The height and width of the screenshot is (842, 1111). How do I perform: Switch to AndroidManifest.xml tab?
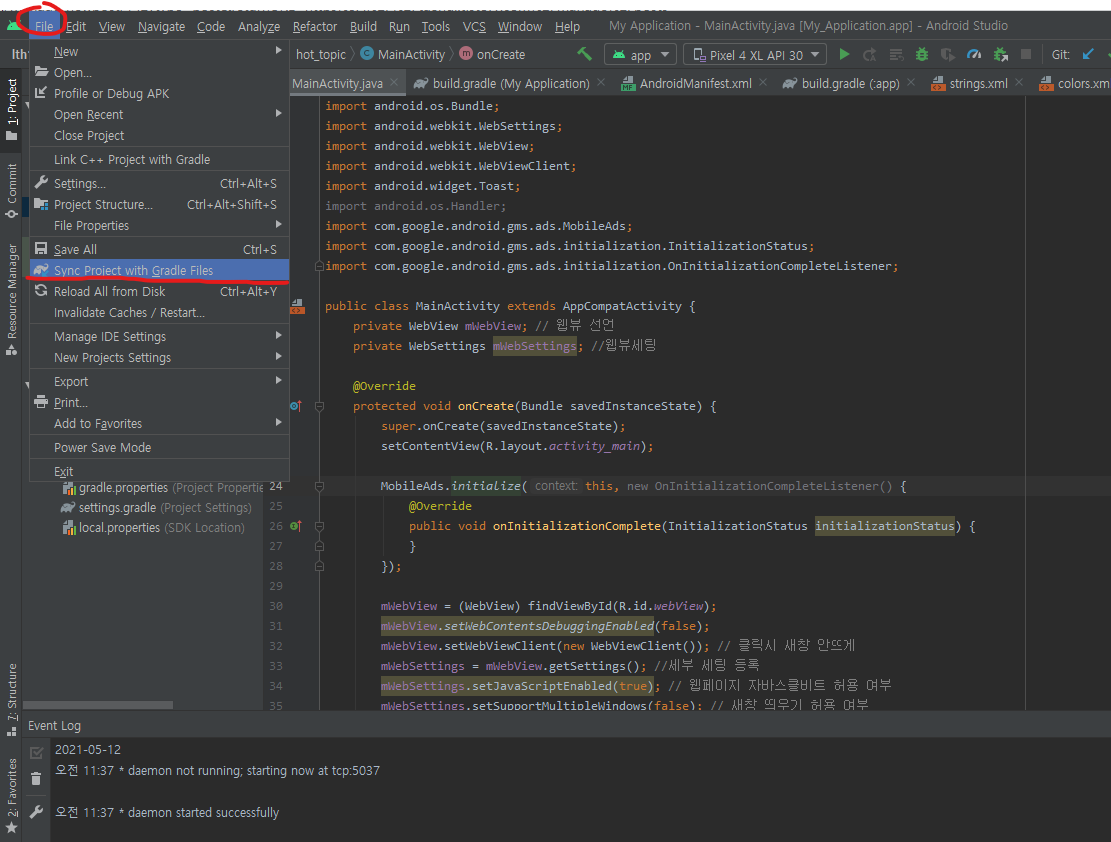click(695, 84)
